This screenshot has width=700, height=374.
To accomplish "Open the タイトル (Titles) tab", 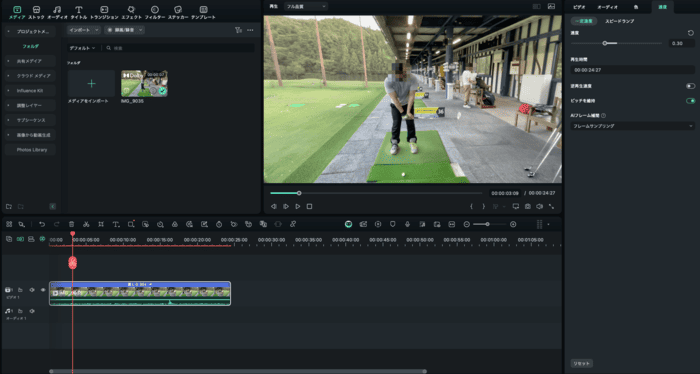I will [x=79, y=12].
